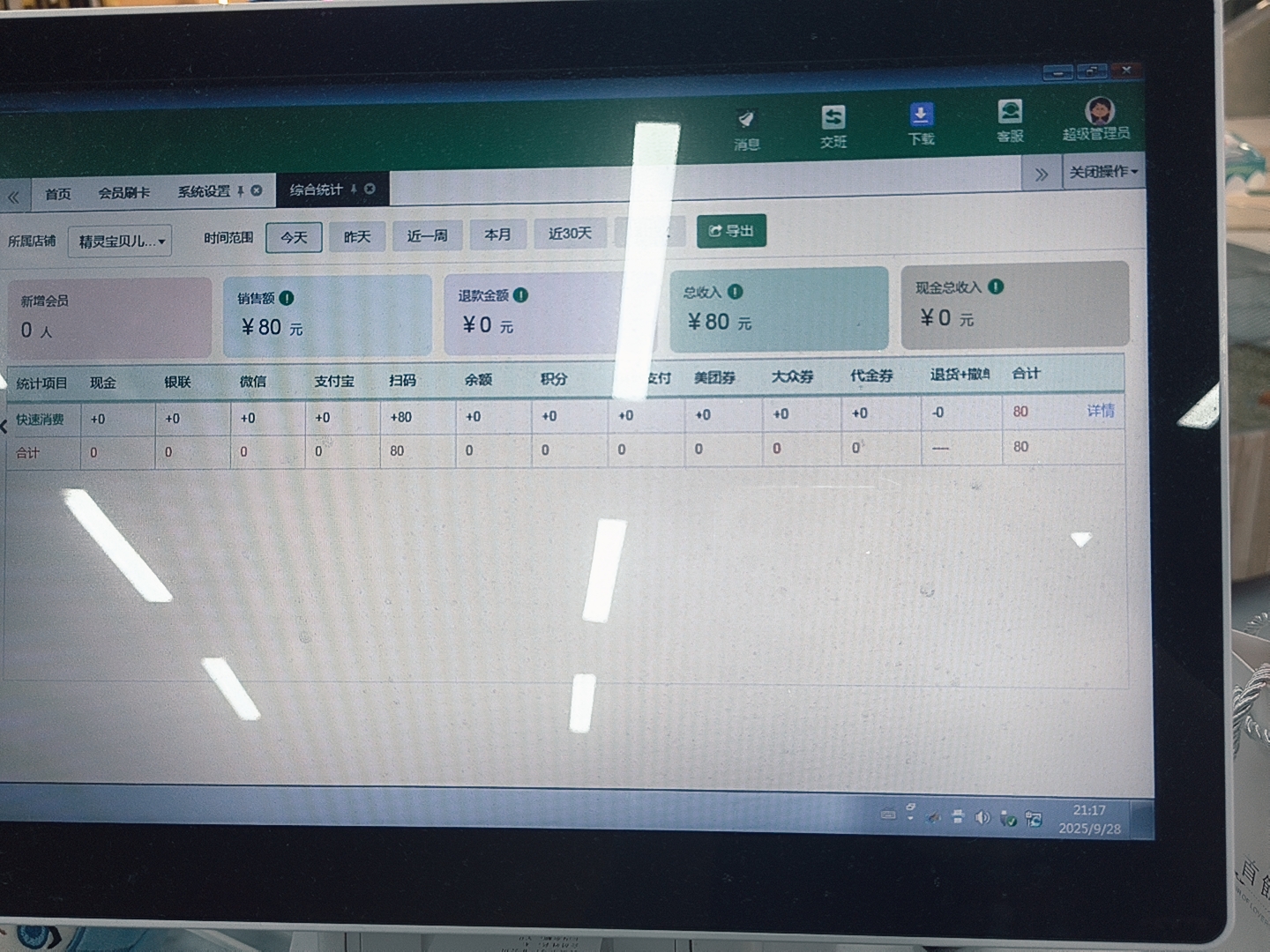
Task: Expand tabs with the right double-chevron
Action: [x=1042, y=175]
